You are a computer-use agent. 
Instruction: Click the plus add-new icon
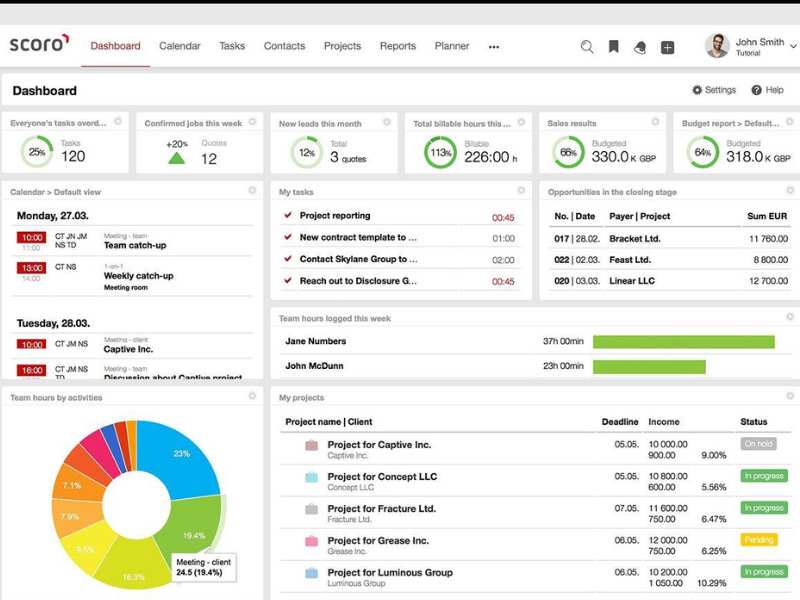pos(667,47)
